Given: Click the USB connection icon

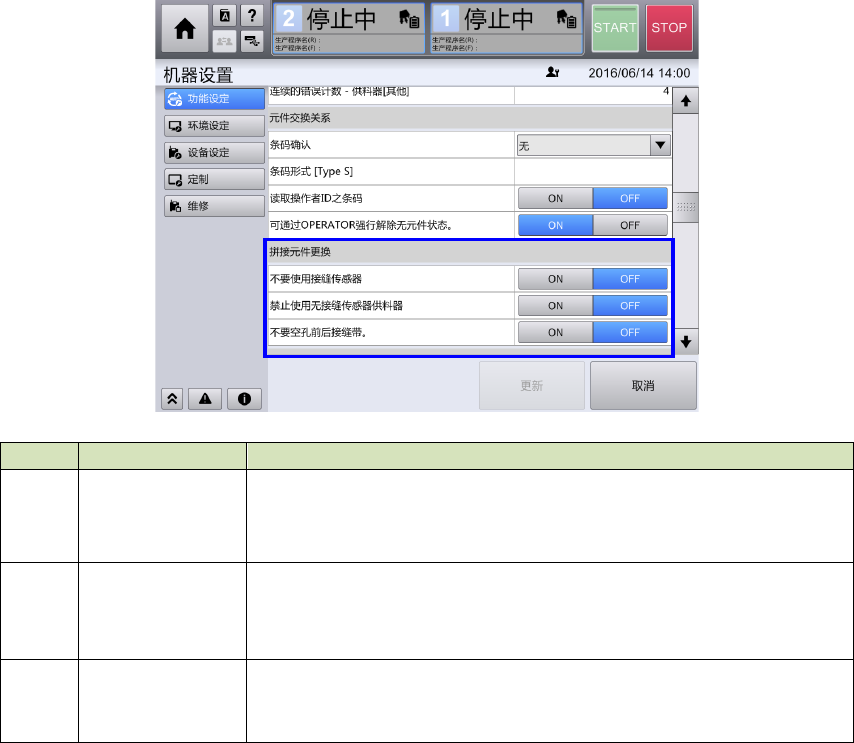Looking at the screenshot, I should point(252,41).
